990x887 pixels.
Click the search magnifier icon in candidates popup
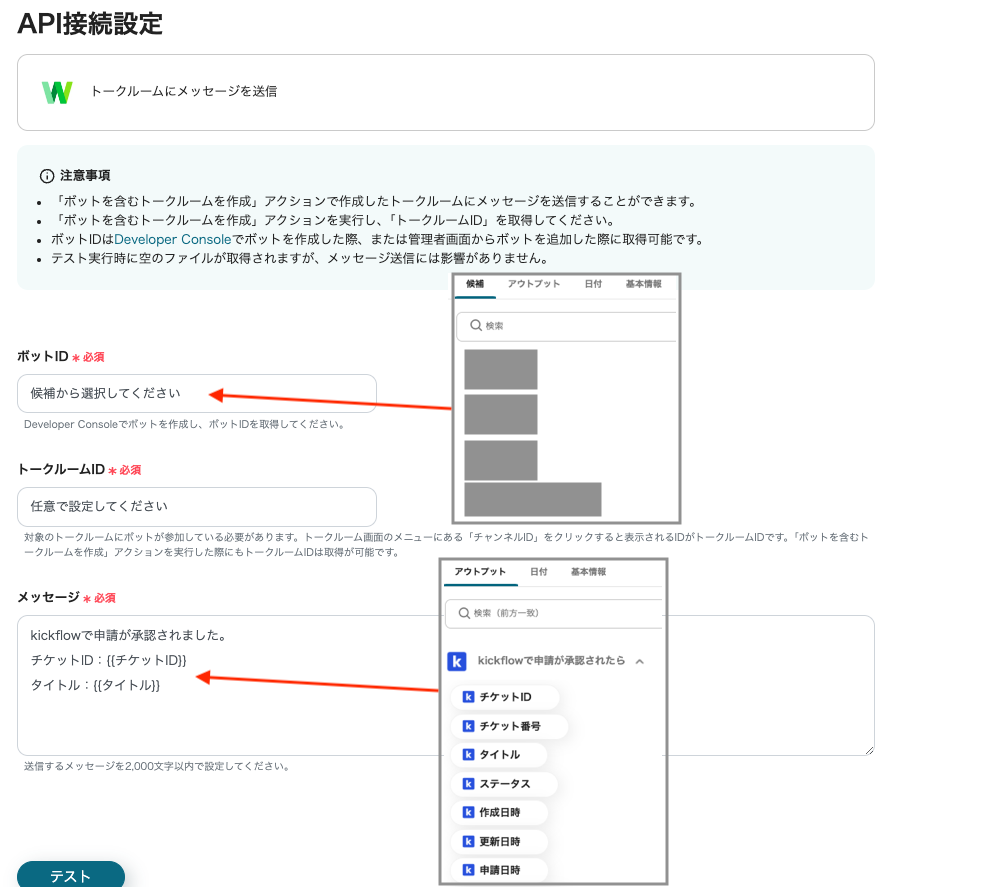tap(476, 325)
